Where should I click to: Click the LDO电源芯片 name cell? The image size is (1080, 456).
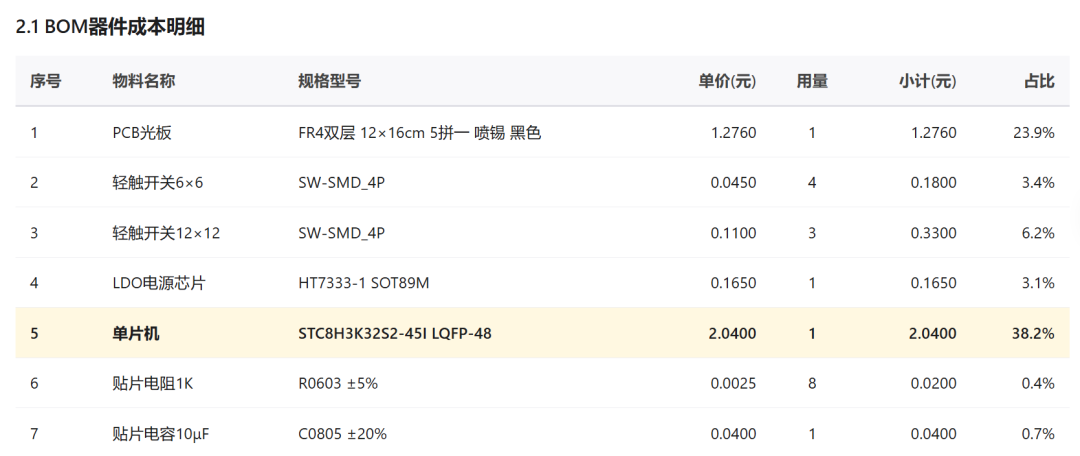click(158, 283)
